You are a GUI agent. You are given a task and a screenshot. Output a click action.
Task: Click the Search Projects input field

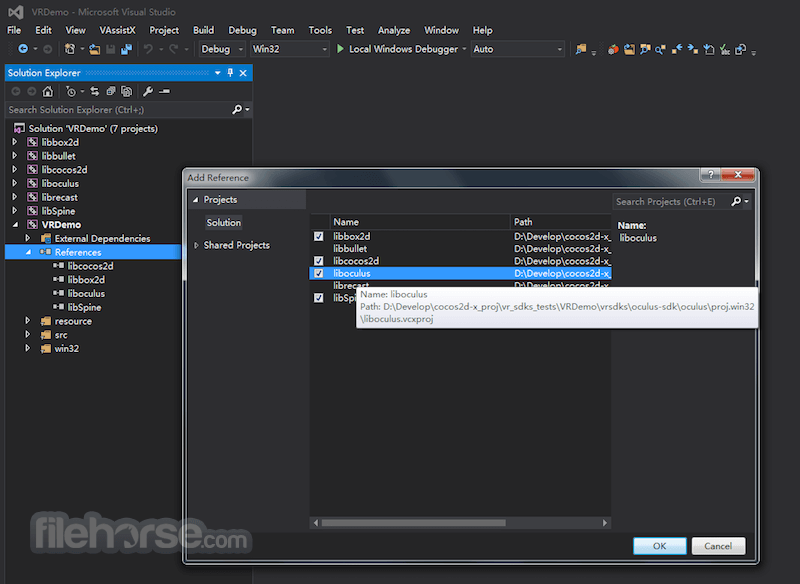click(x=671, y=202)
